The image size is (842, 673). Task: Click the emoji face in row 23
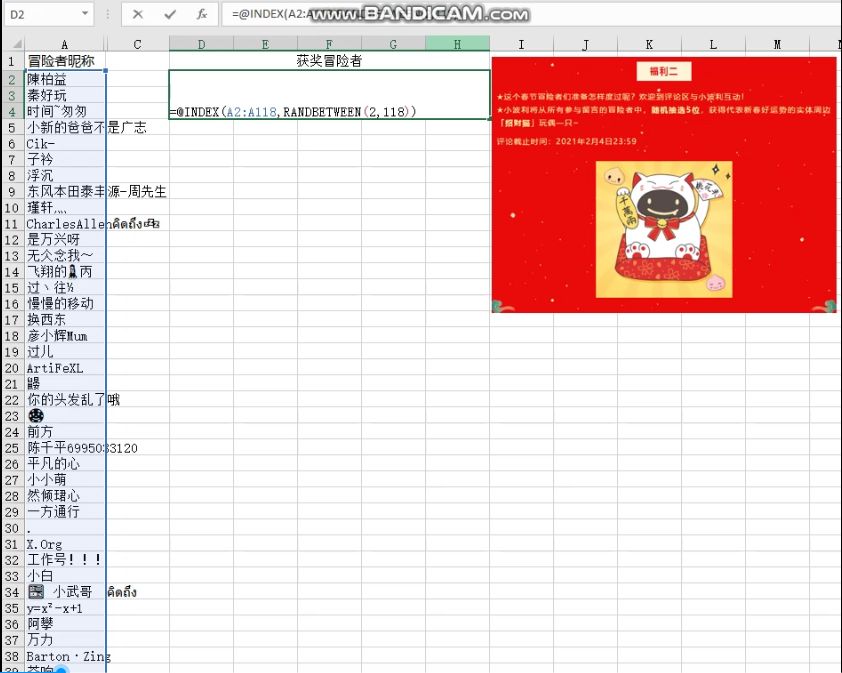(36, 415)
